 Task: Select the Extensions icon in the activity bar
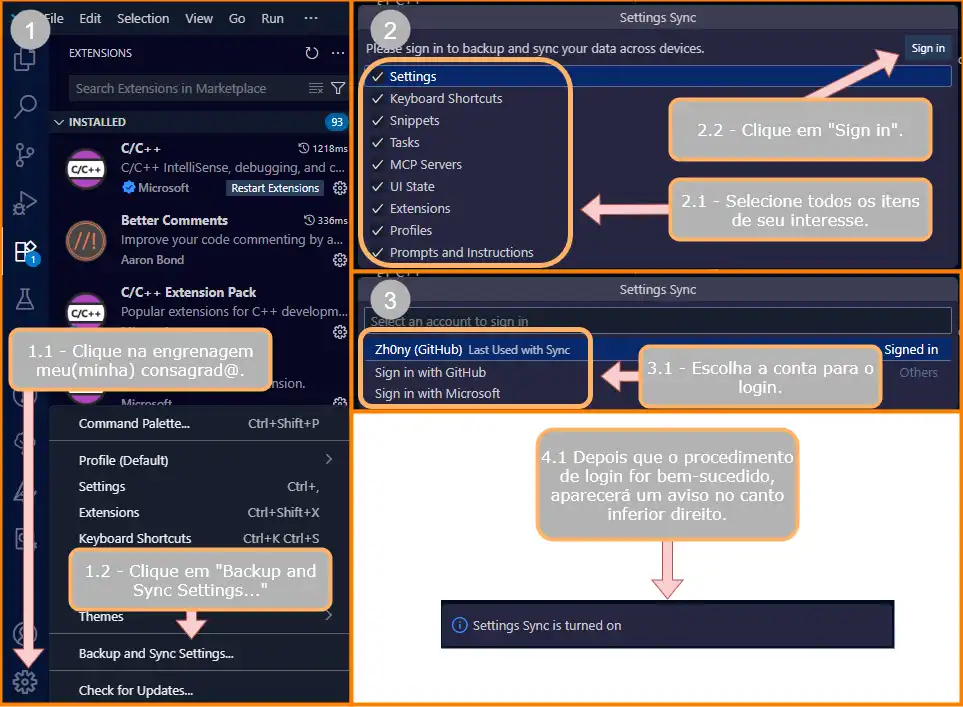click(26, 252)
